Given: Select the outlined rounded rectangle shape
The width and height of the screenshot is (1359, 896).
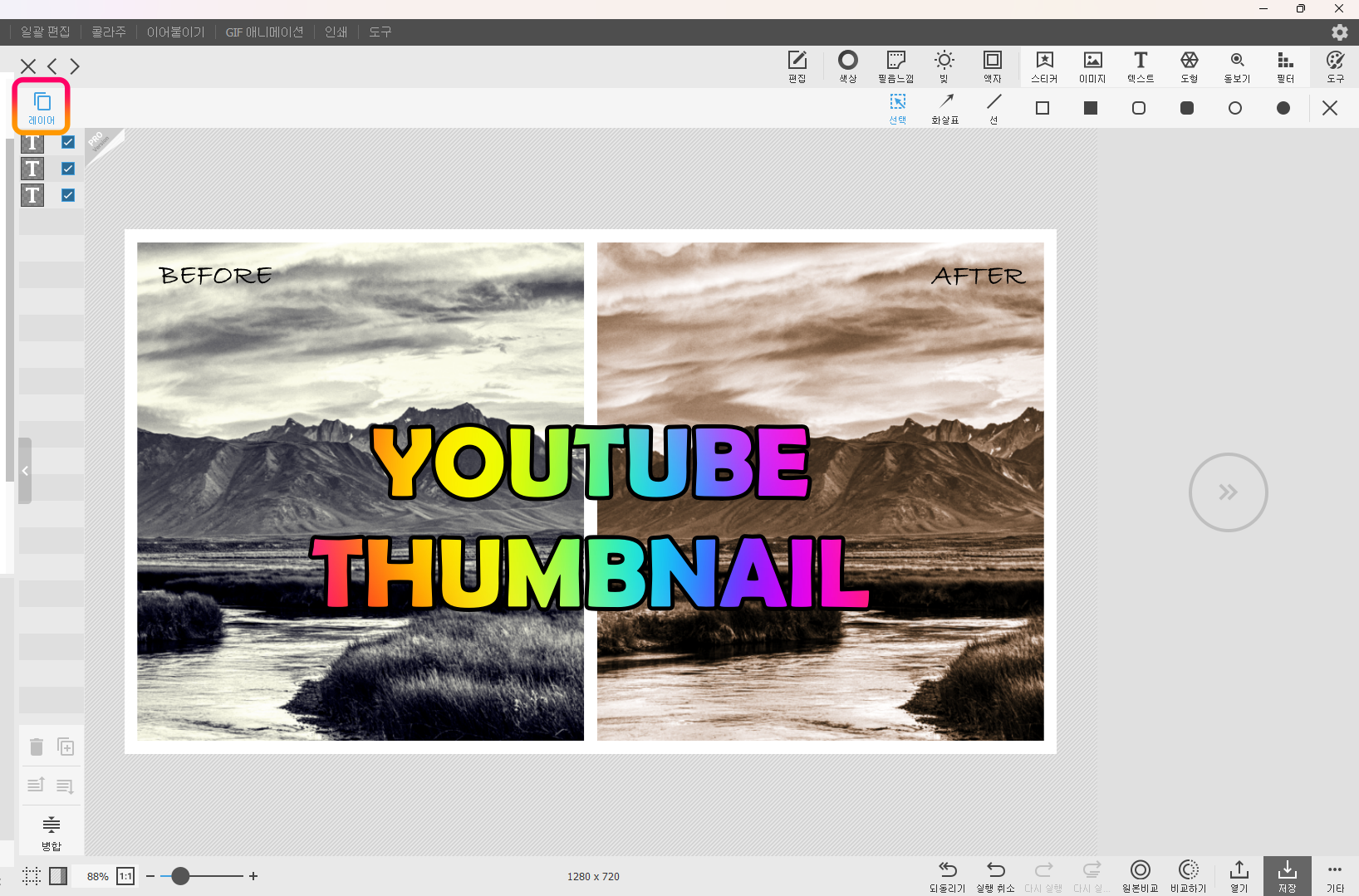Looking at the screenshot, I should point(1139,108).
